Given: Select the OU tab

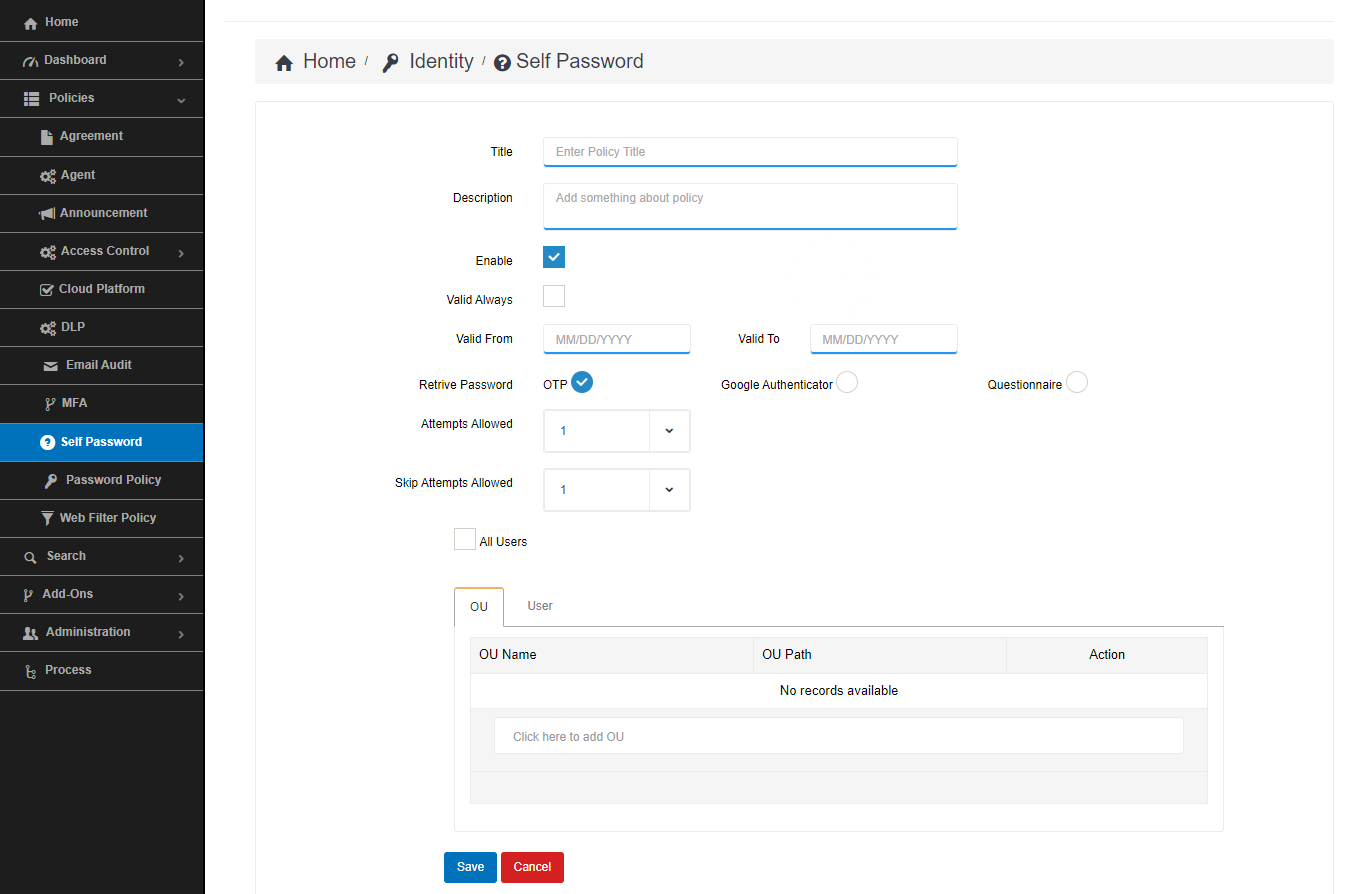Looking at the screenshot, I should tap(478, 605).
